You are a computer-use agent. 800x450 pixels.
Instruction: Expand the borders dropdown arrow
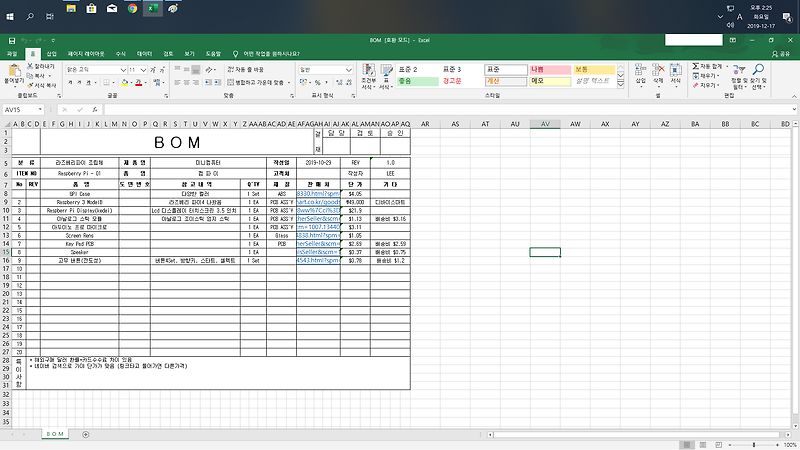tap(113, 83)
